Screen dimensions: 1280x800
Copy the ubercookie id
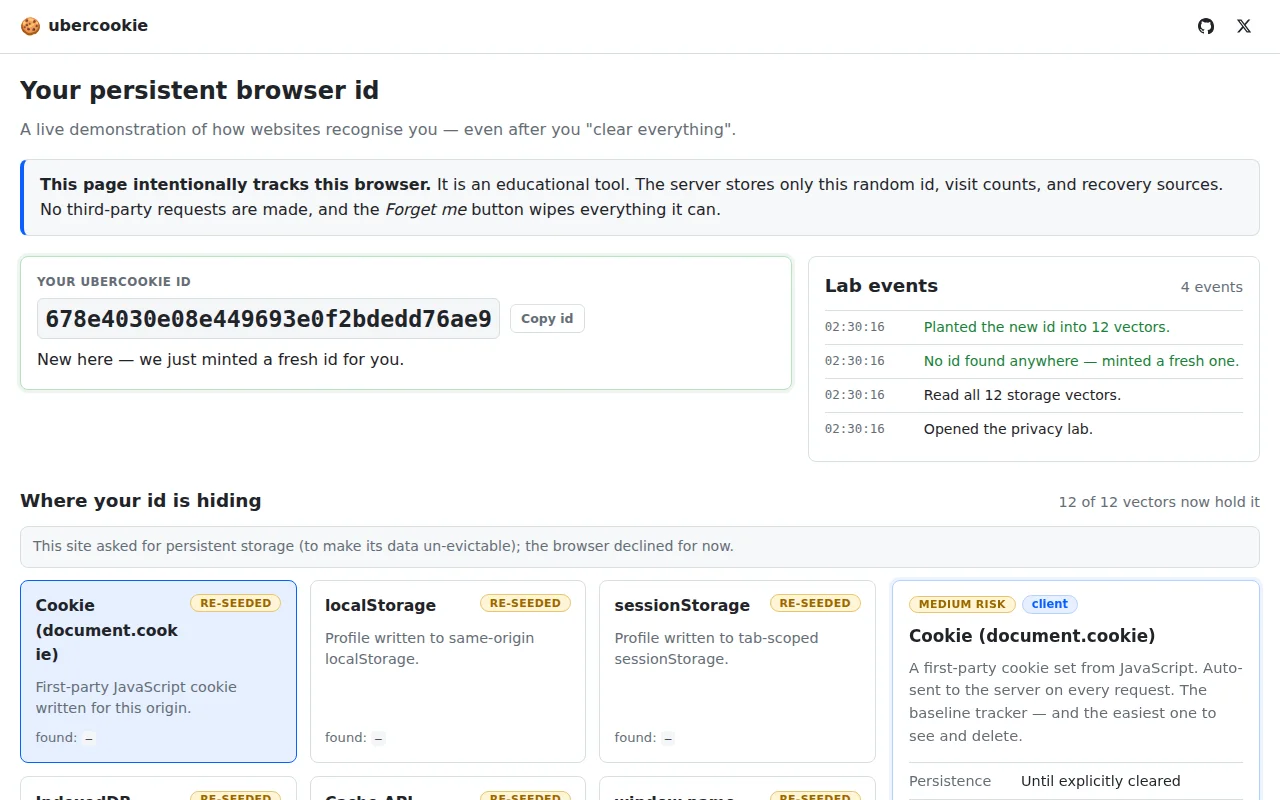547,318
